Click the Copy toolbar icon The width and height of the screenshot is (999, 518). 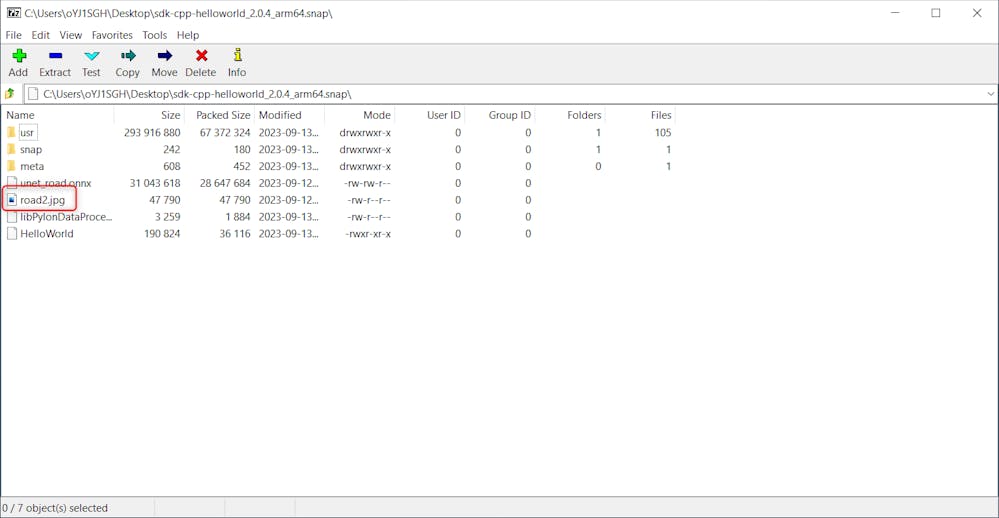pos(127,57)
